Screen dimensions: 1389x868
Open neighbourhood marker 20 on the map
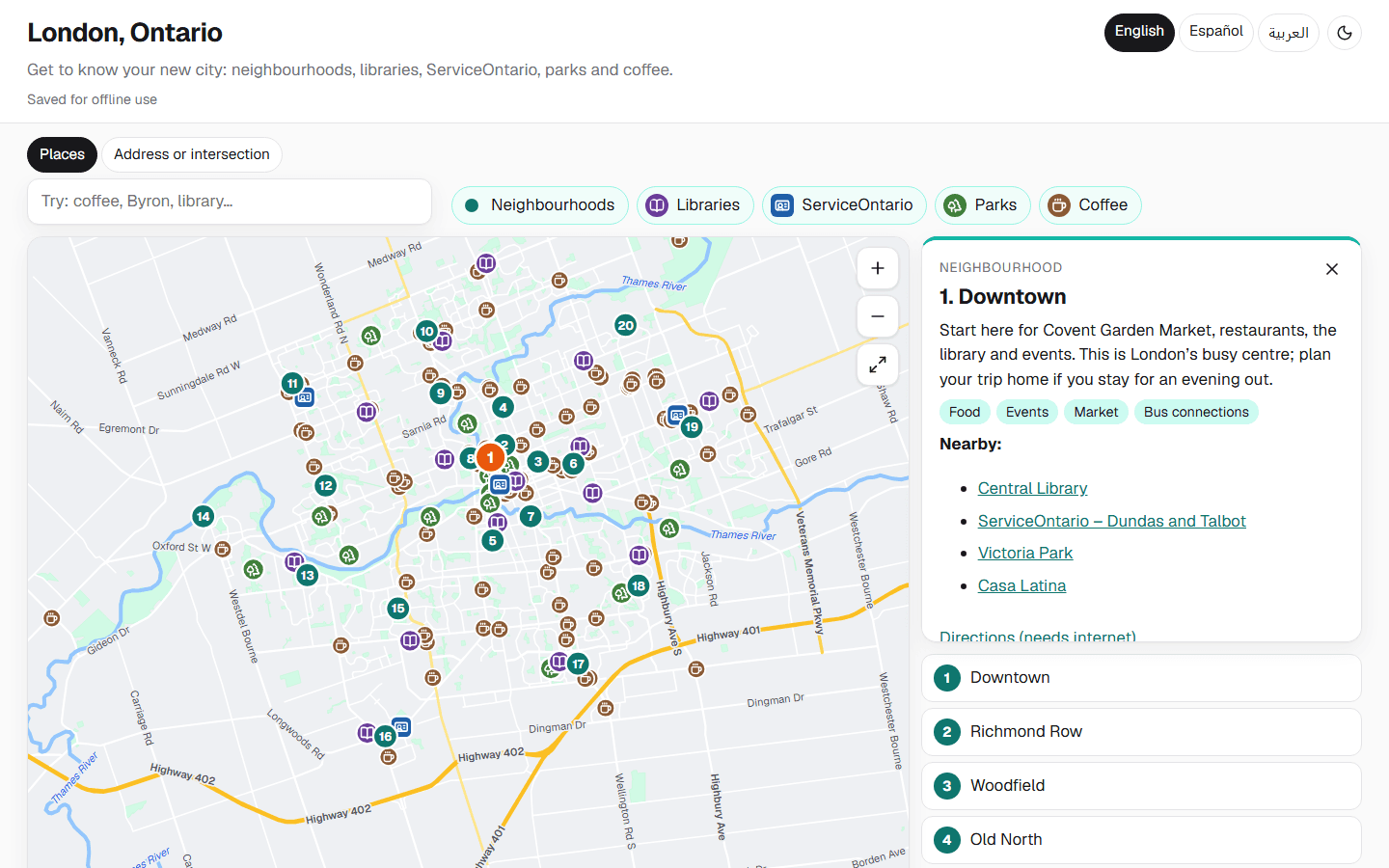[x=626, y=325]
